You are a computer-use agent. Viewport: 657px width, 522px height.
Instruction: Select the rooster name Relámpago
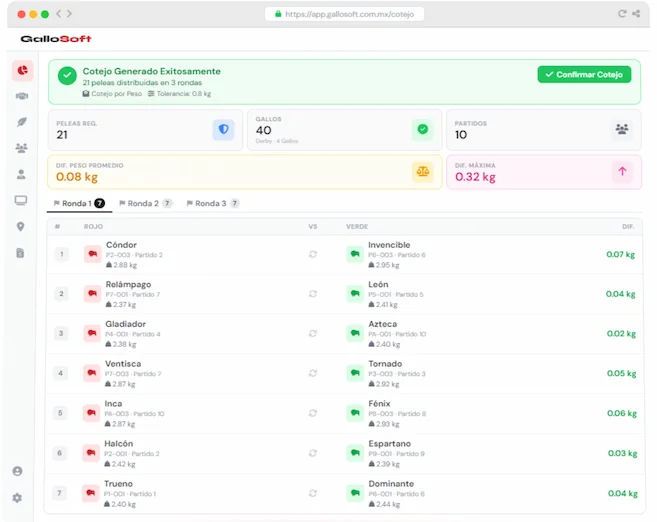(x=128, y=284)
